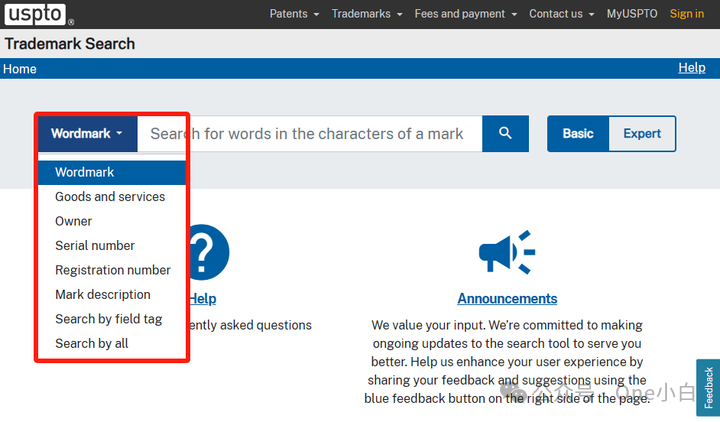Image resolution: width=720 pixels, height=422 pixels.
Task: Click the magnifying glass search button
Action: (x=505, y=134)
